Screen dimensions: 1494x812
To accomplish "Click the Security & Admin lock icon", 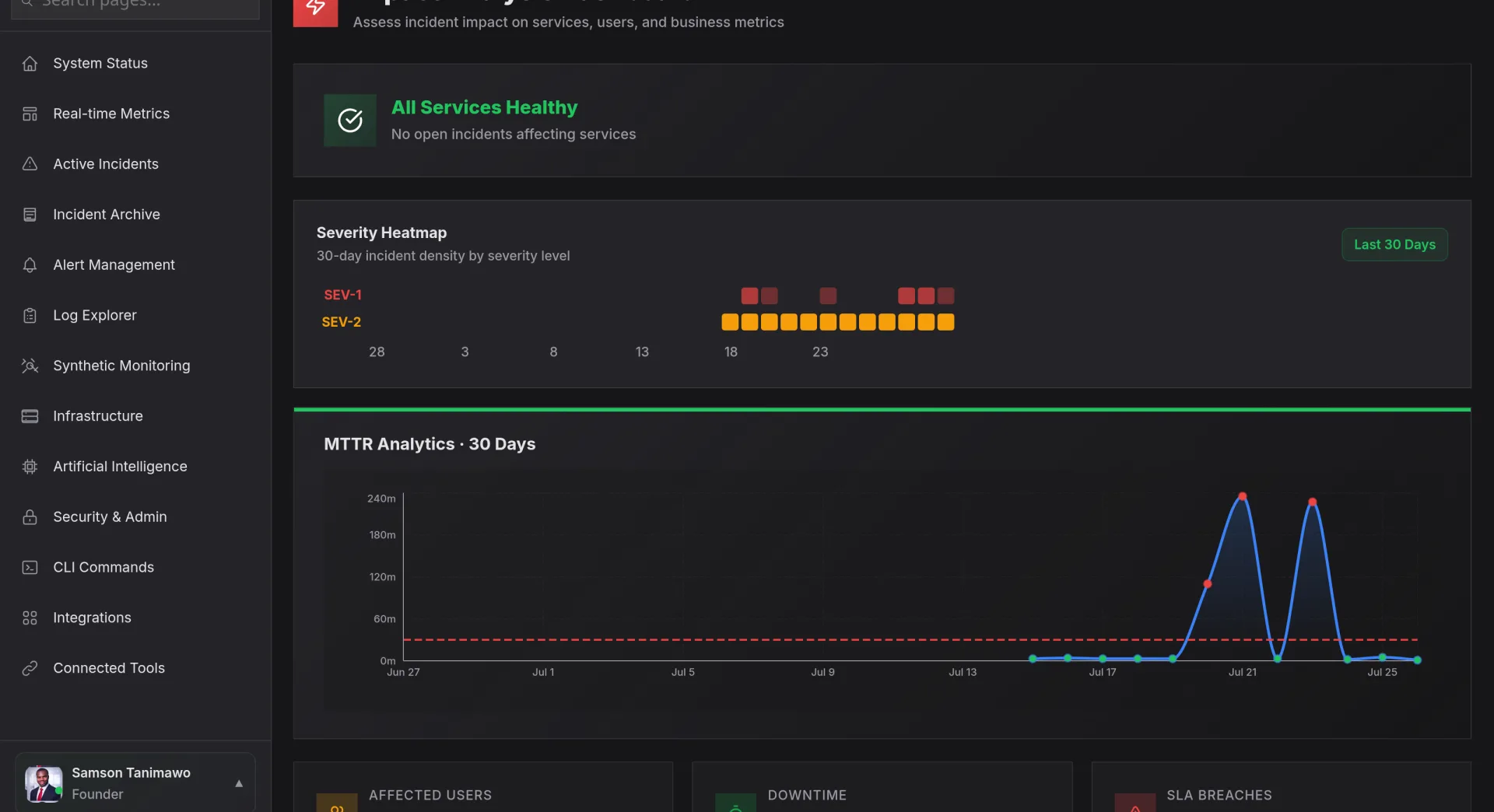I will click(30, 517).
